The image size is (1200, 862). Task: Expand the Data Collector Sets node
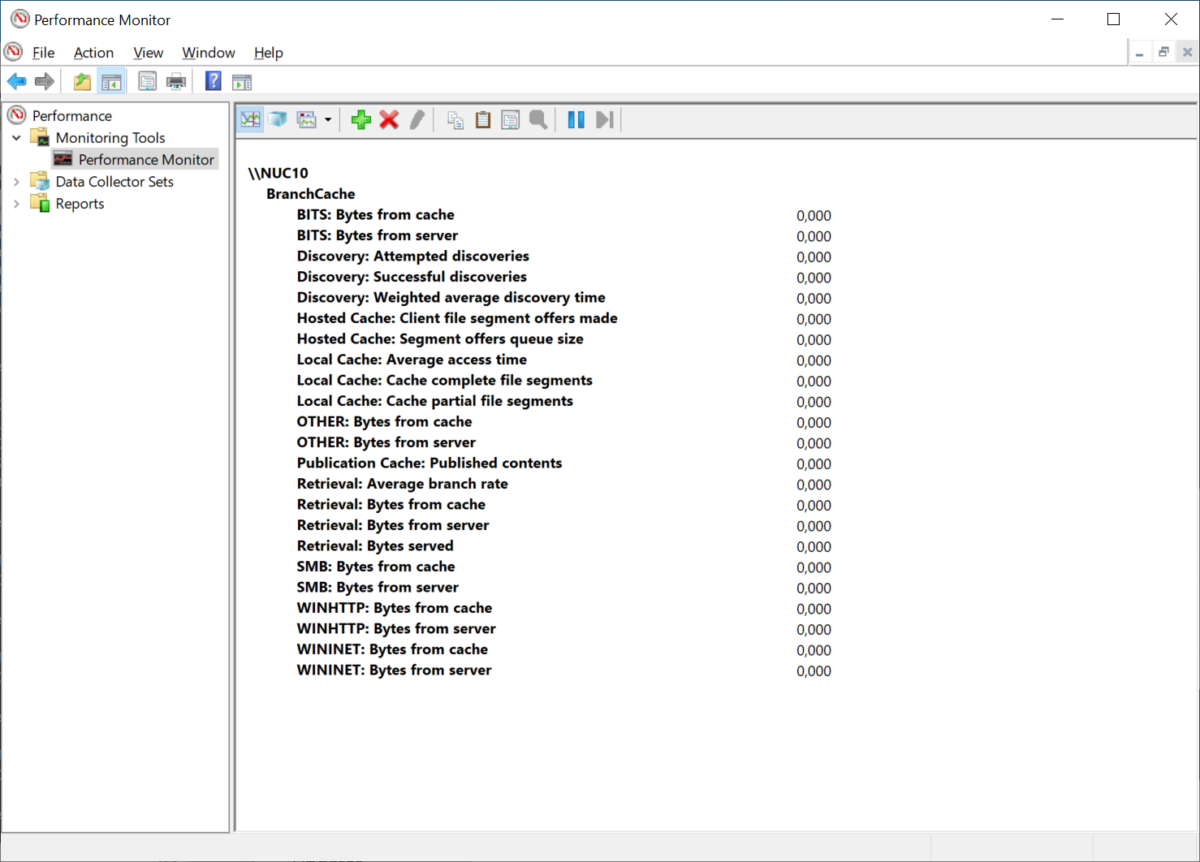(16, 181)
